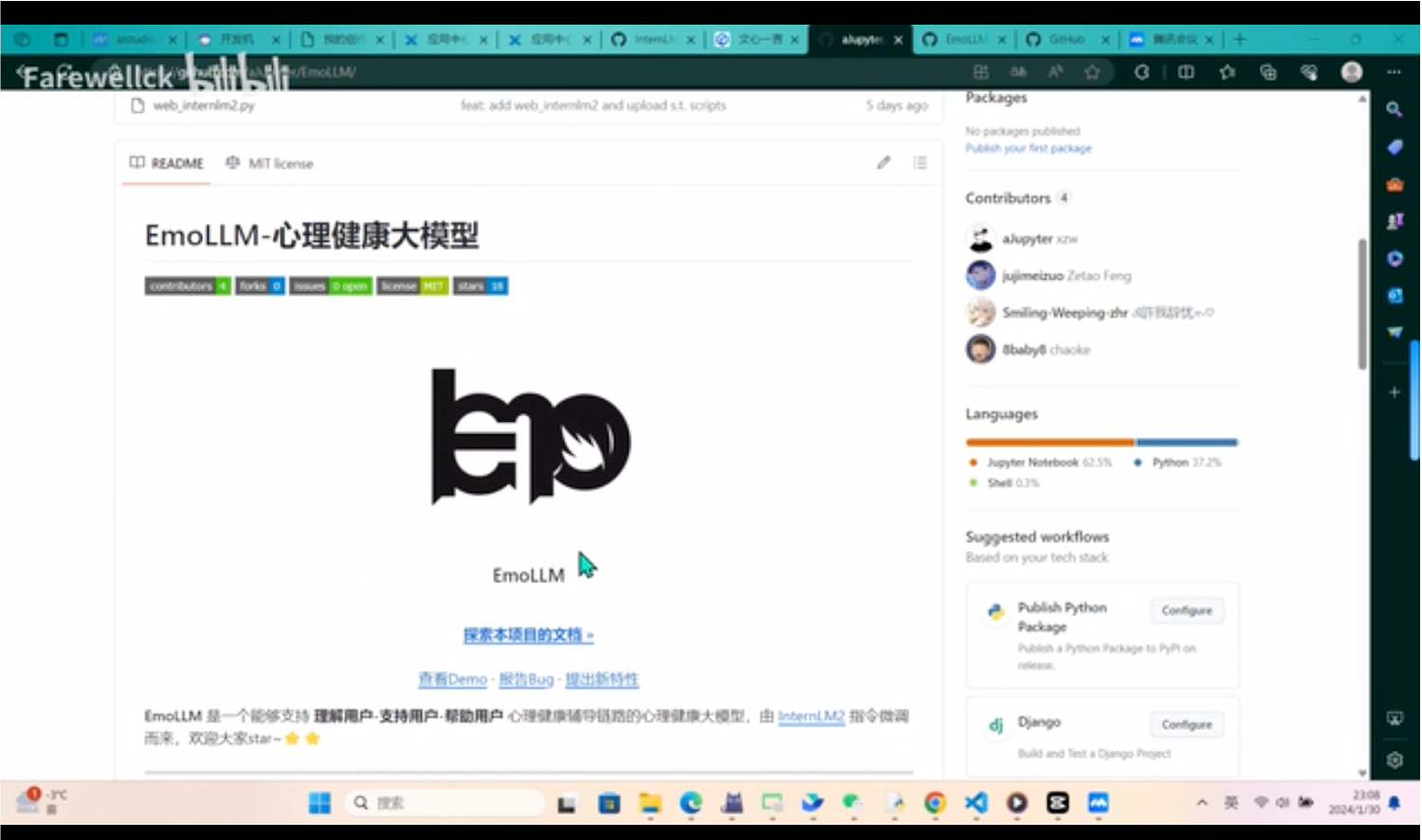Open the commit message for web_internlm2.py
Image resolution: width=1422 pixels, height=840 pixels.
(x=593, y=105)
